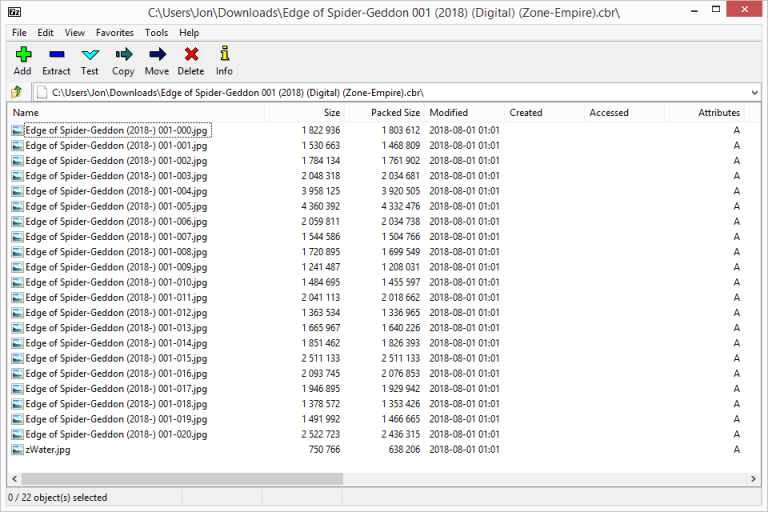Select Edge of Spider-Geddon 001-013.jpg
Image resolution: width=768 pixels, height=512 pixels.
[116, 328]
